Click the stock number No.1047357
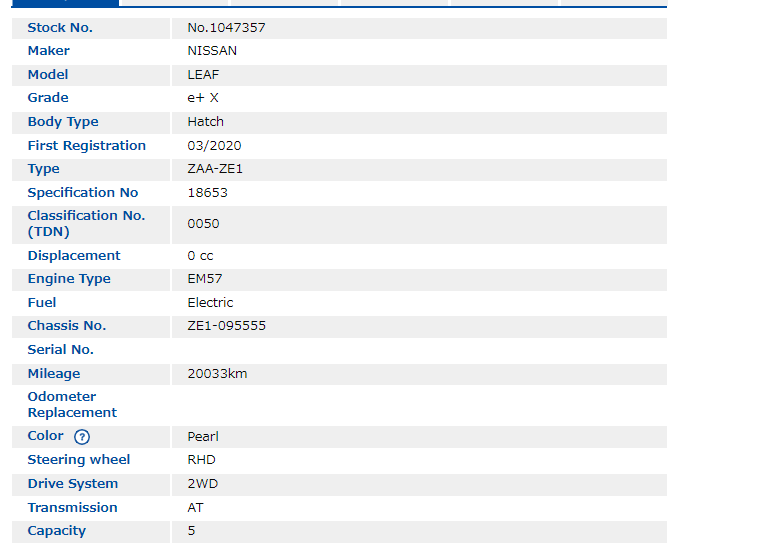The height and width of the screenshot is (554, 773). [x=226, y=28]
